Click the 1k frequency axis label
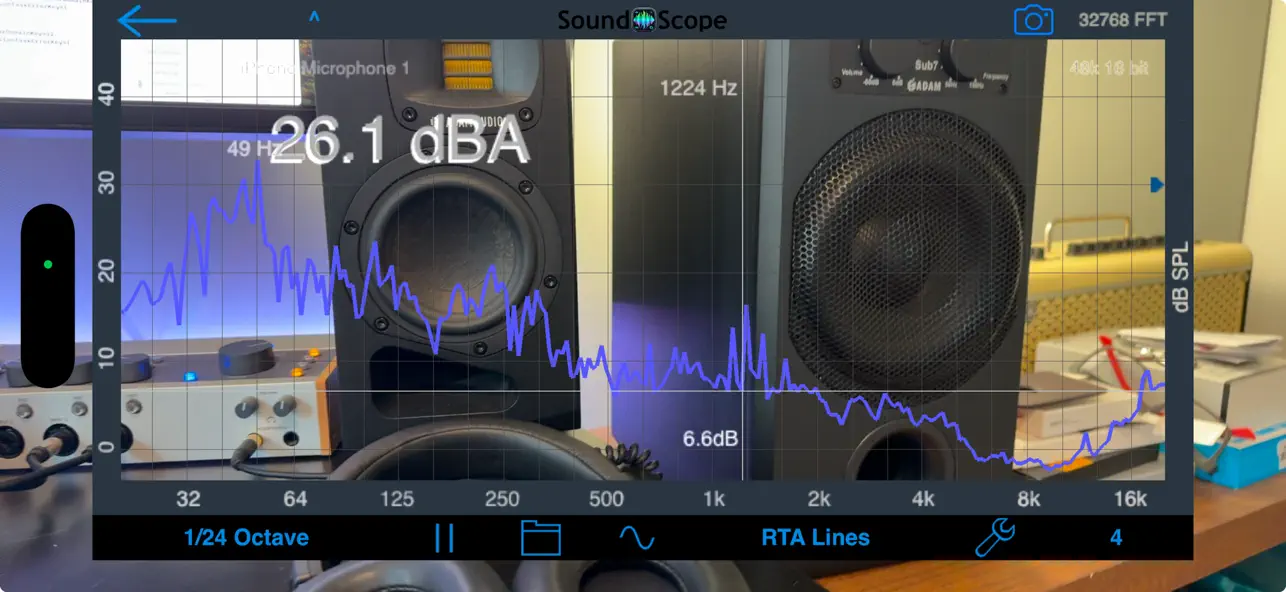This screenshot has height=592, width=1286. tap(713, 499)
